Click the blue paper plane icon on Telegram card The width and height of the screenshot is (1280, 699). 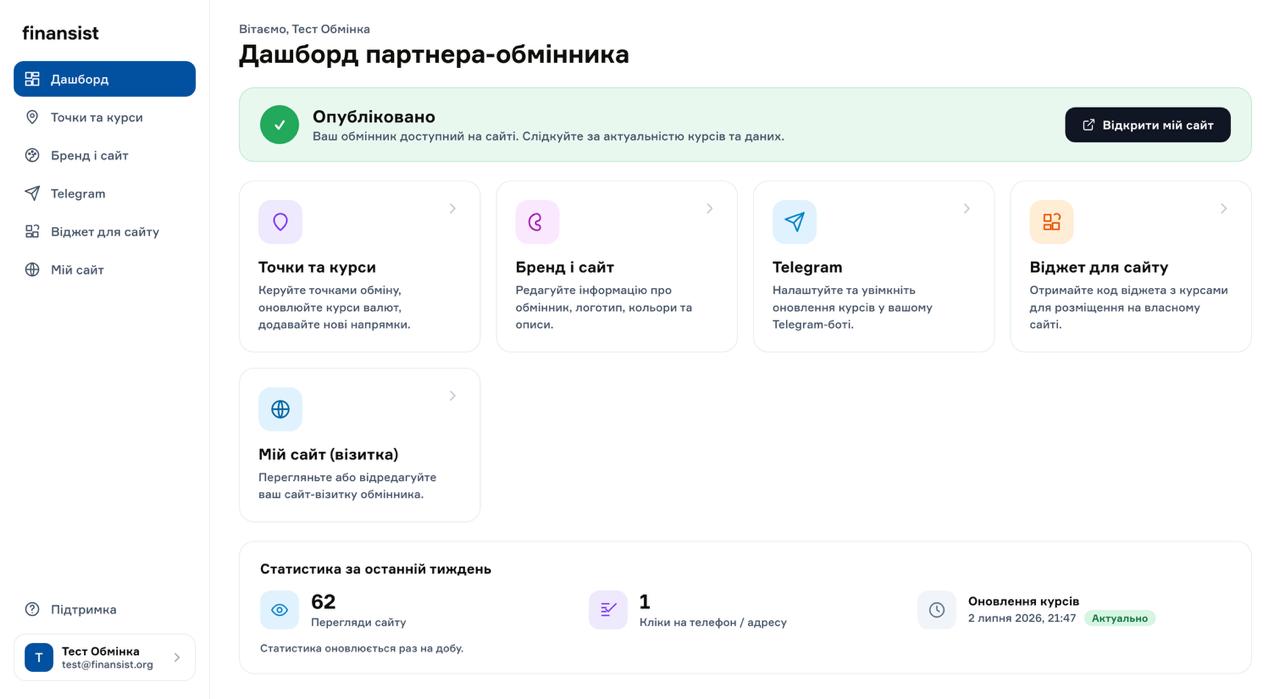(x=794, y=222)
